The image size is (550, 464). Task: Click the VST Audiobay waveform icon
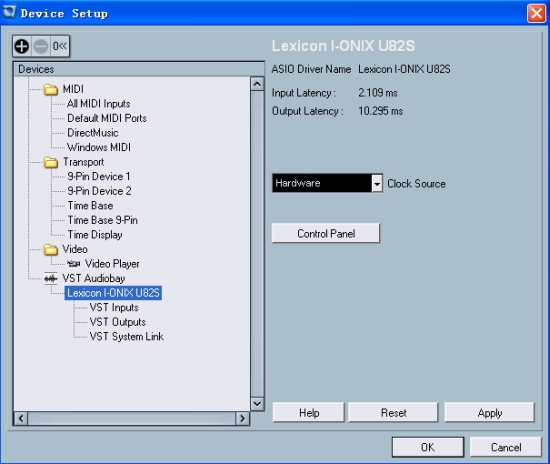pyautogui.click(x=51, y=279)
